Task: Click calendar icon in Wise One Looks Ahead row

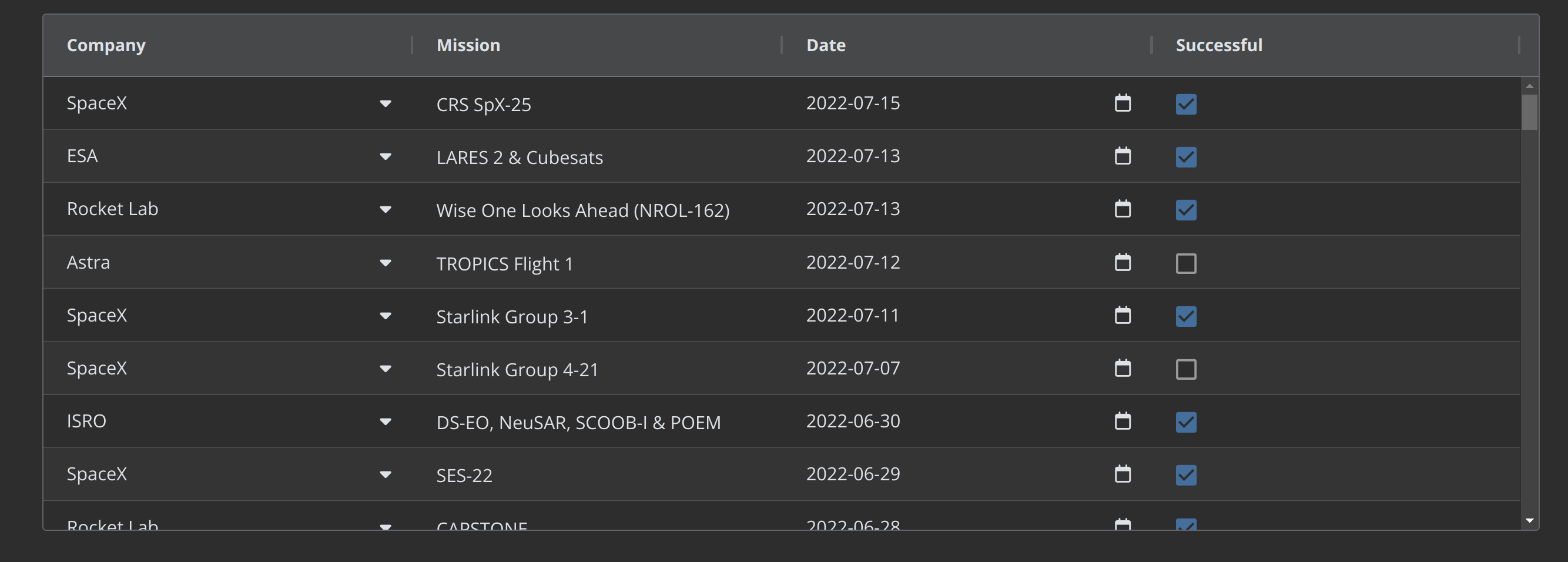Action: coord(1123,209)
